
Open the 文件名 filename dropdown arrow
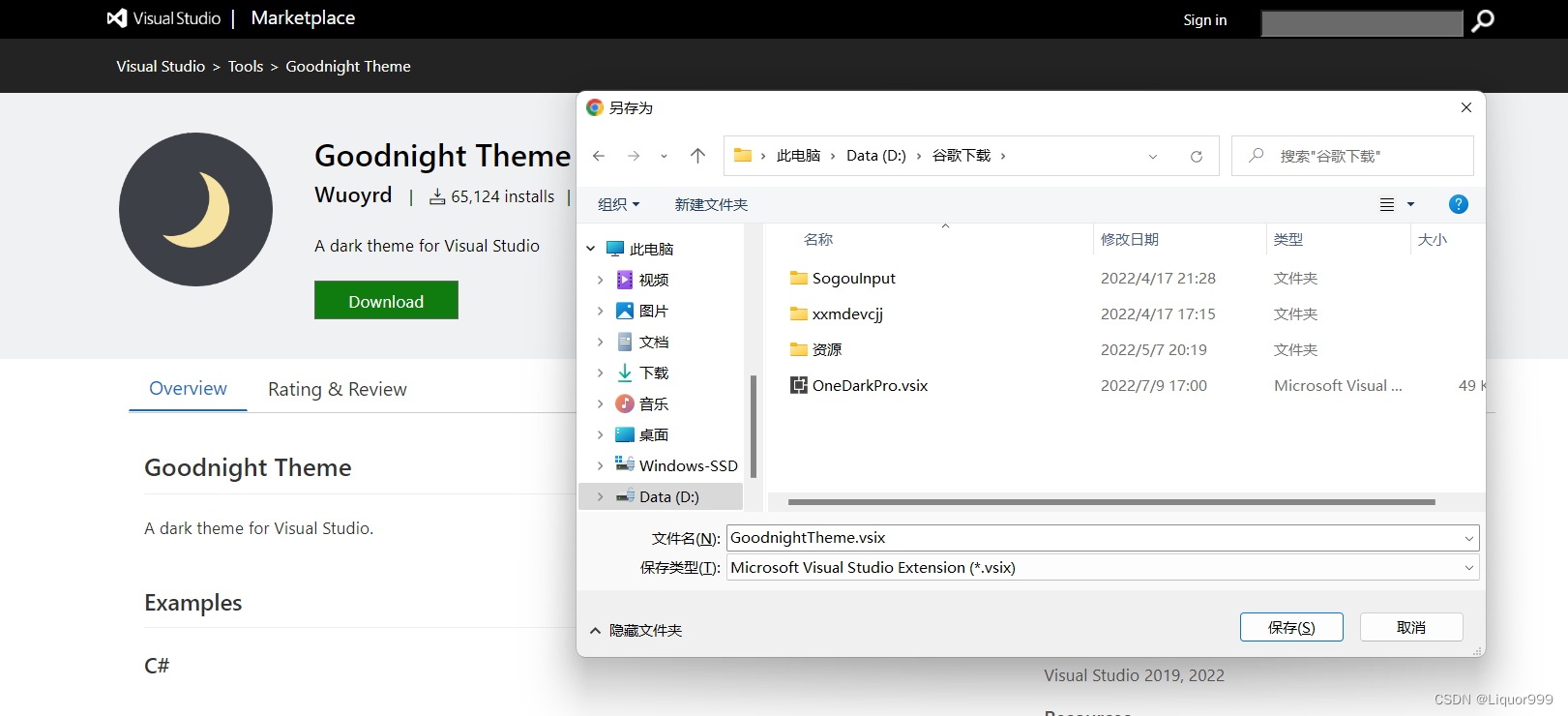1469,538
